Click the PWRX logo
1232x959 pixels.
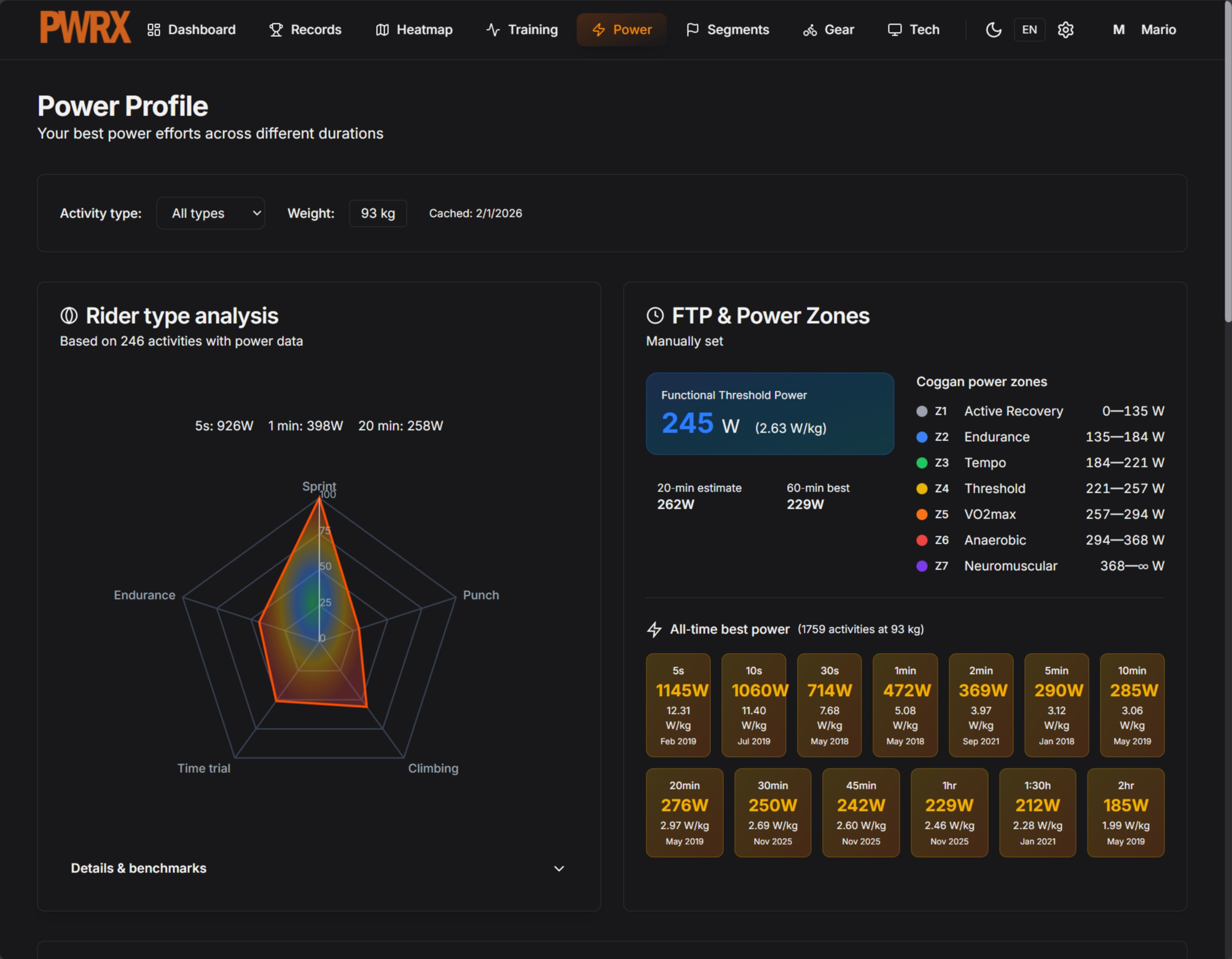[x=85, y=28]
